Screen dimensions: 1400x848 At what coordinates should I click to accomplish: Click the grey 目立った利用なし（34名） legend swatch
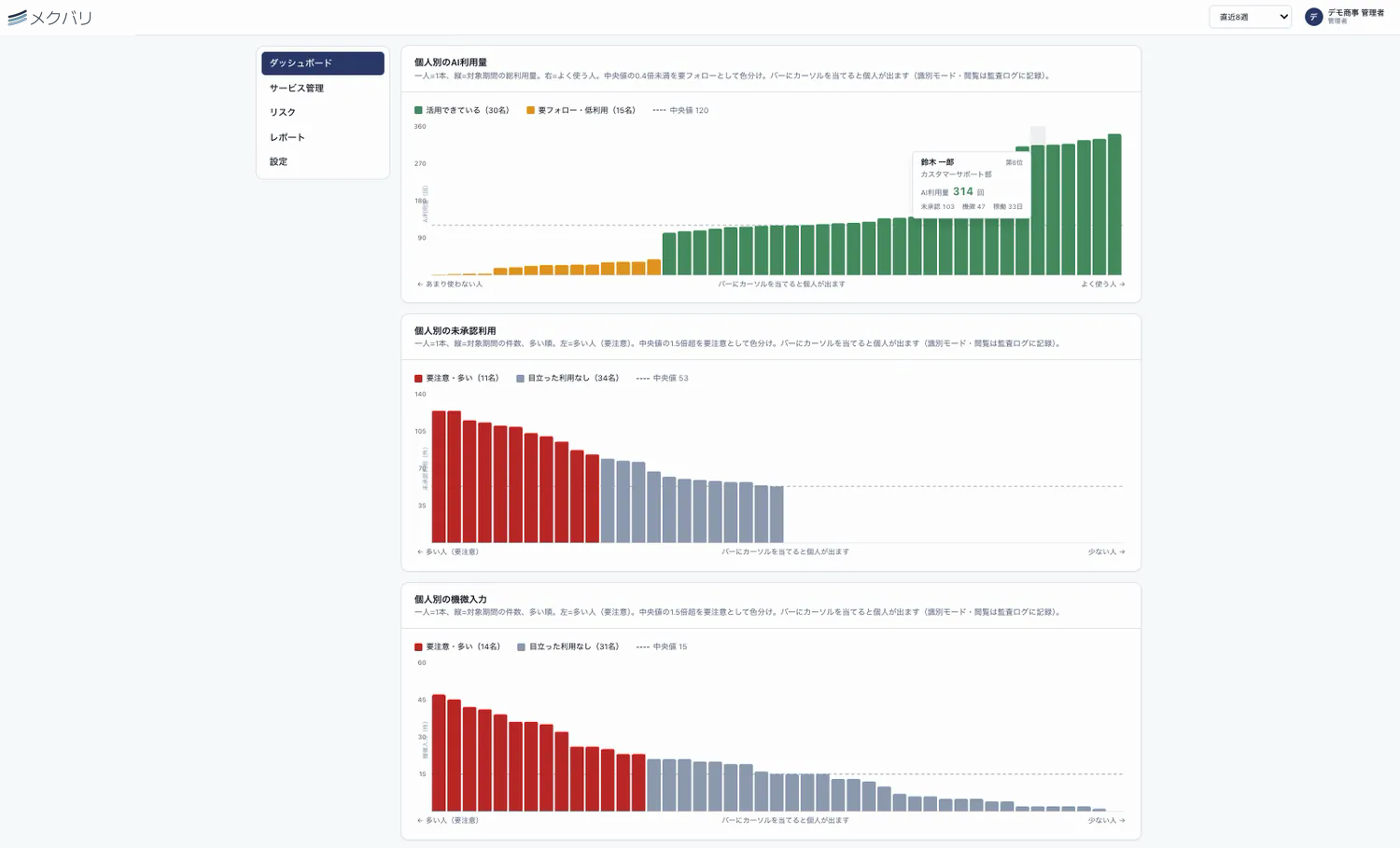click(x=520, y=379)
